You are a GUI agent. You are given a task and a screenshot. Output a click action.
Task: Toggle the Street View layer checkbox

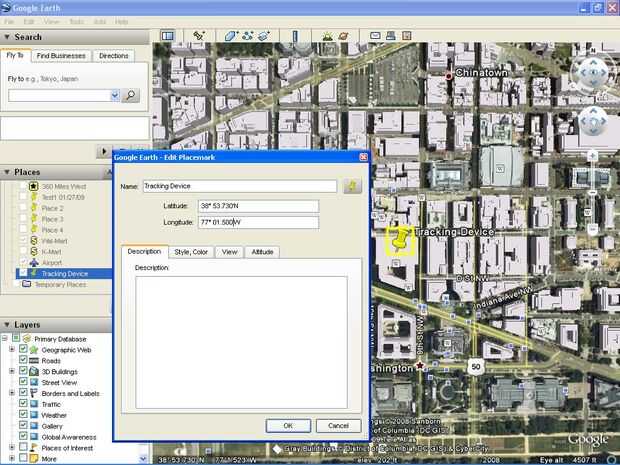point(23,382)
